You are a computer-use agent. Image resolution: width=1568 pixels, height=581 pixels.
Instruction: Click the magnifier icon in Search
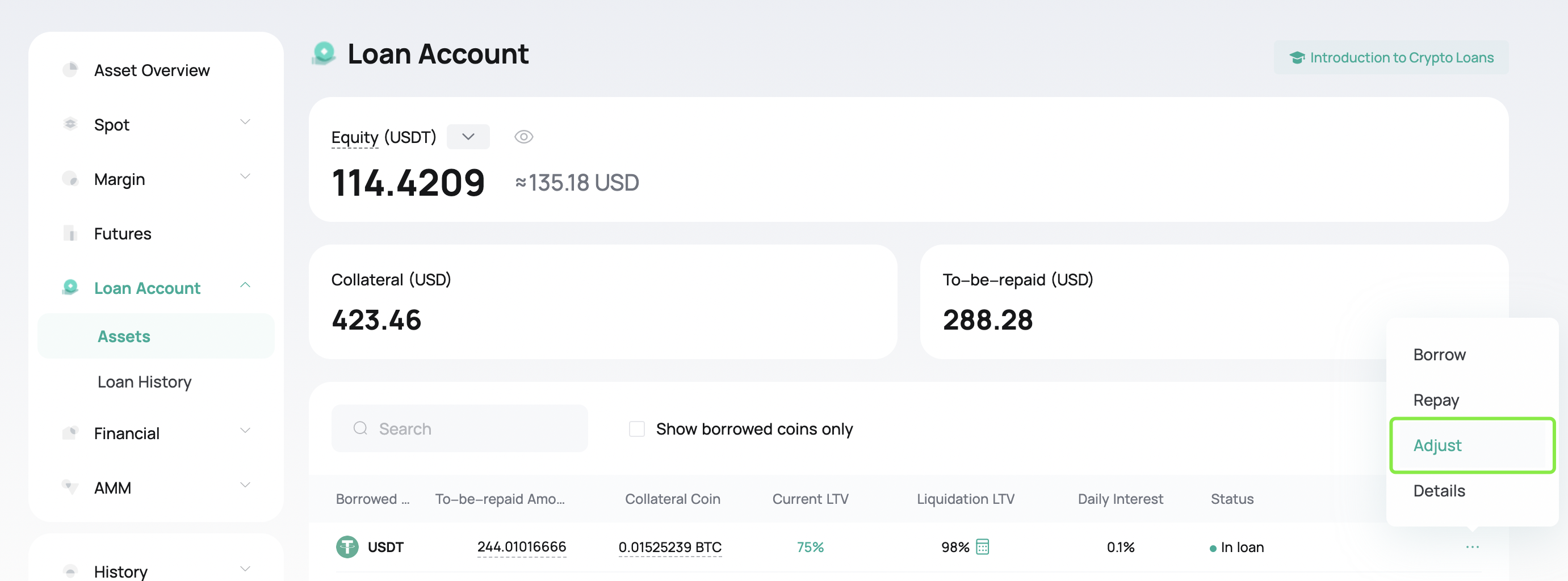(x=360, y=428)
